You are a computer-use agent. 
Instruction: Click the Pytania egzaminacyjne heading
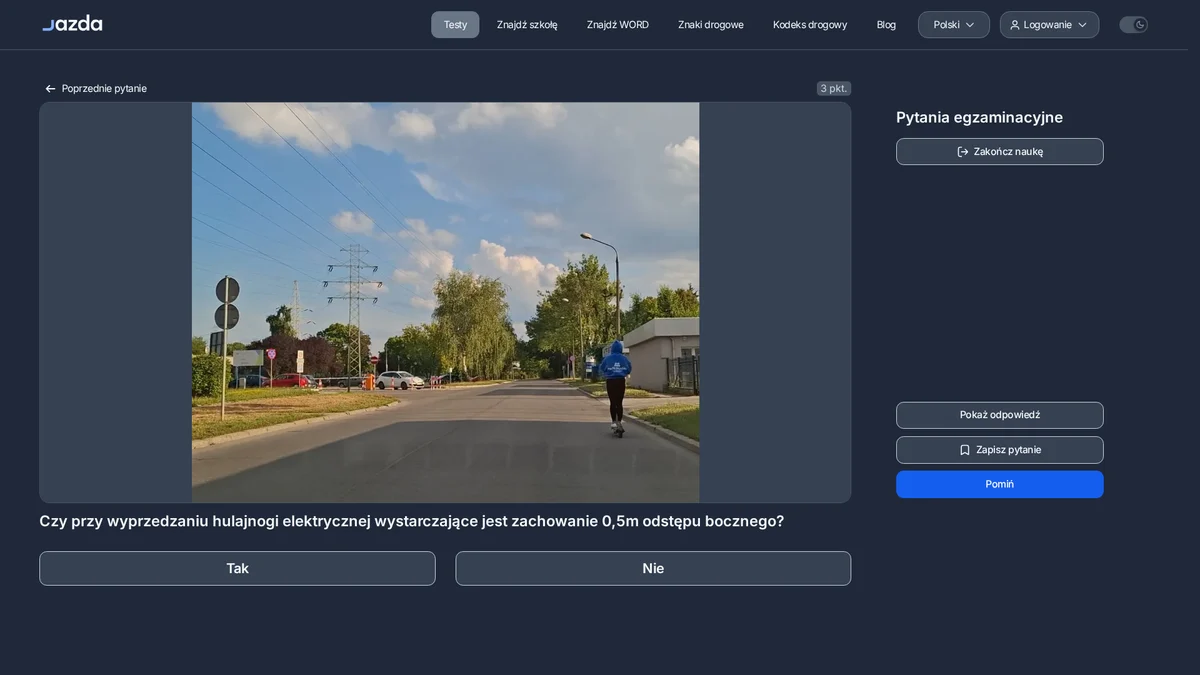click(979, 118)
